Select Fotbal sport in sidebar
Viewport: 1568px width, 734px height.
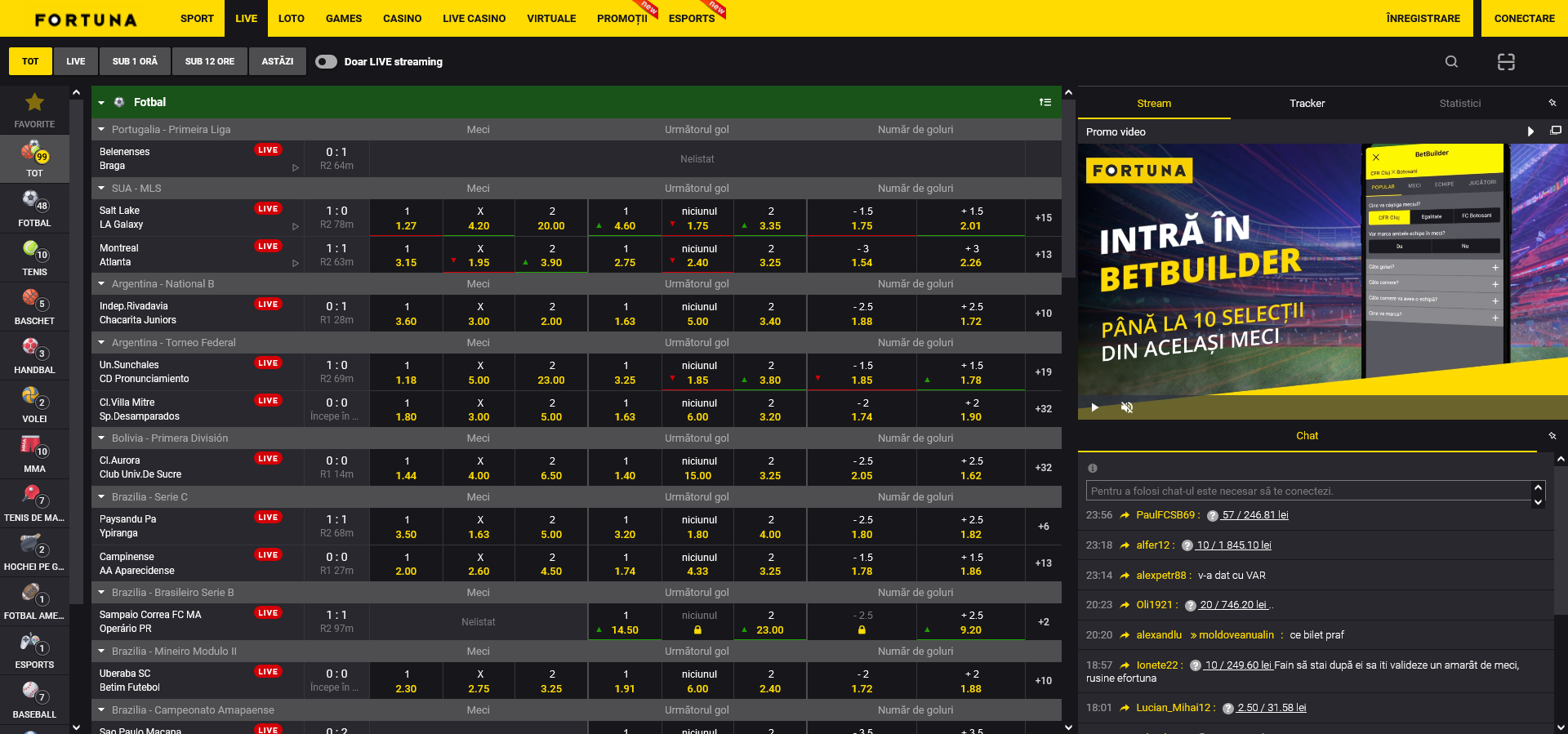pyautogui.click(x=34, y=208)
